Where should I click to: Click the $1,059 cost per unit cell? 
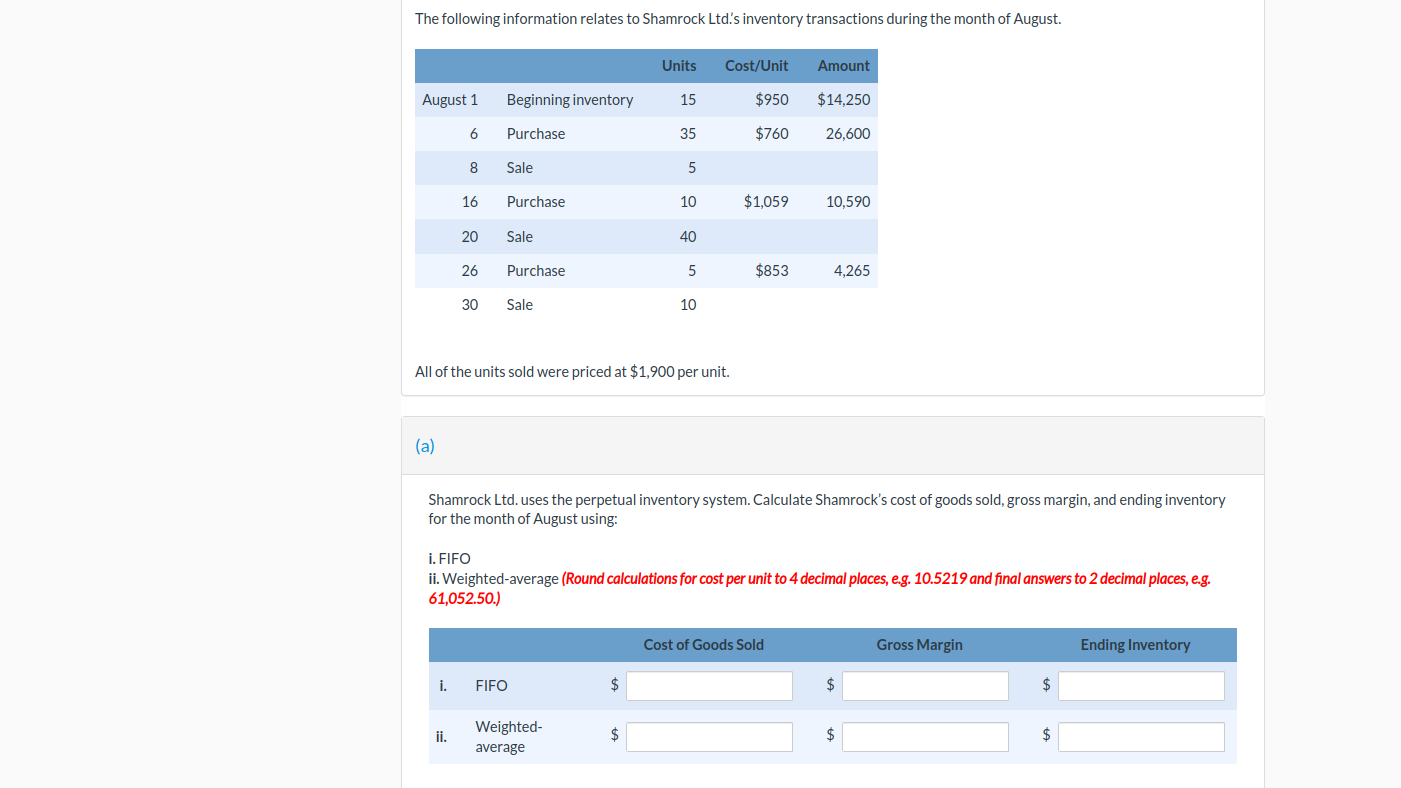pos(766,202)
